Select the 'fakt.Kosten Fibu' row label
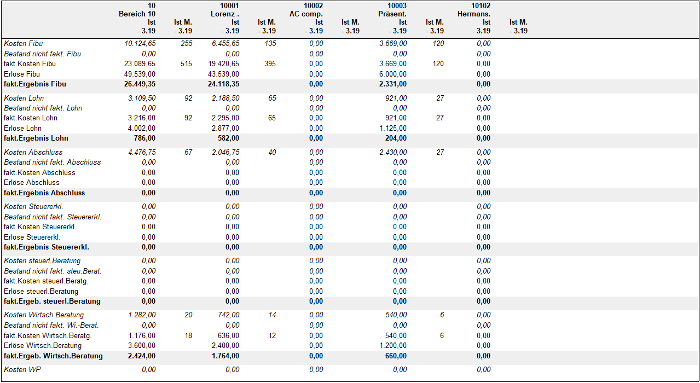700x383 pixels. (x=30, y=64)
